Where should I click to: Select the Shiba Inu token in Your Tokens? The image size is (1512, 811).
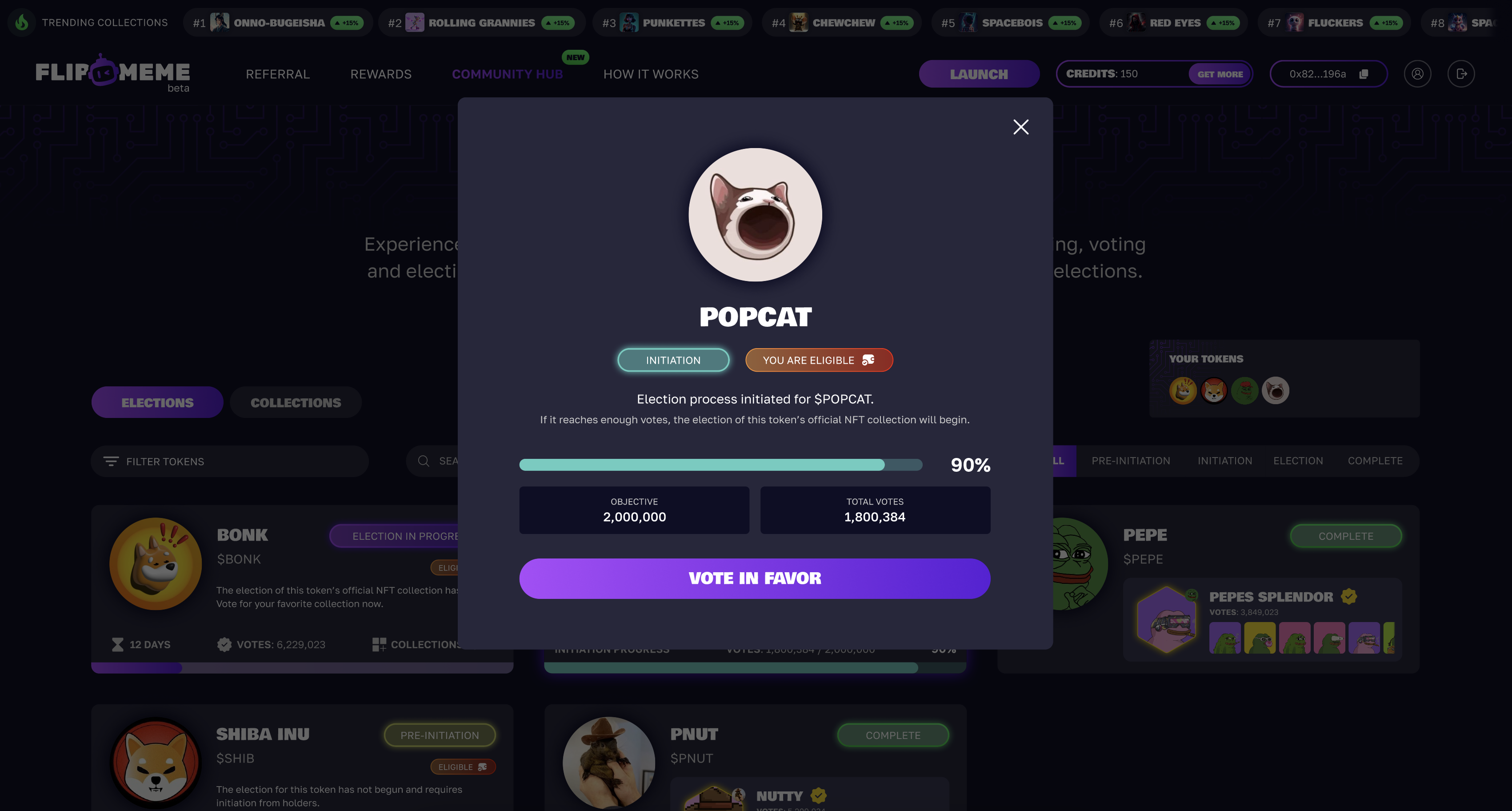pyautogui.click(x=1214, y=390)
